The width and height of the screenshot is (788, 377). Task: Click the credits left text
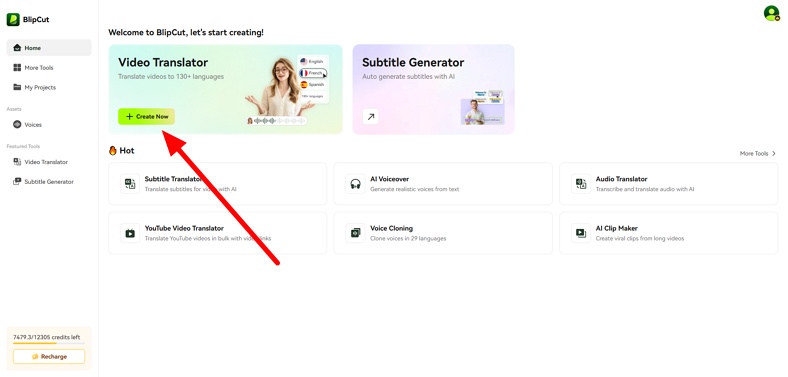click(46, 337)
